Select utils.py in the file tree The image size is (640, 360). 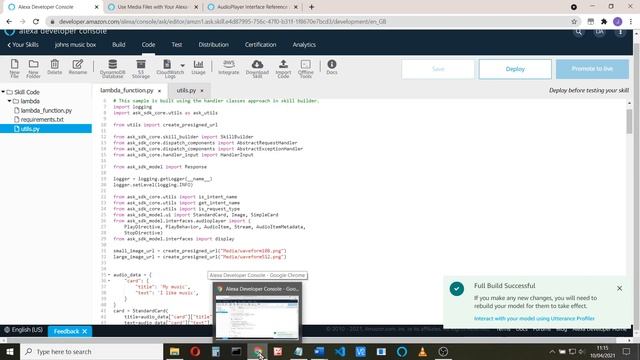(x=46, y=129)
